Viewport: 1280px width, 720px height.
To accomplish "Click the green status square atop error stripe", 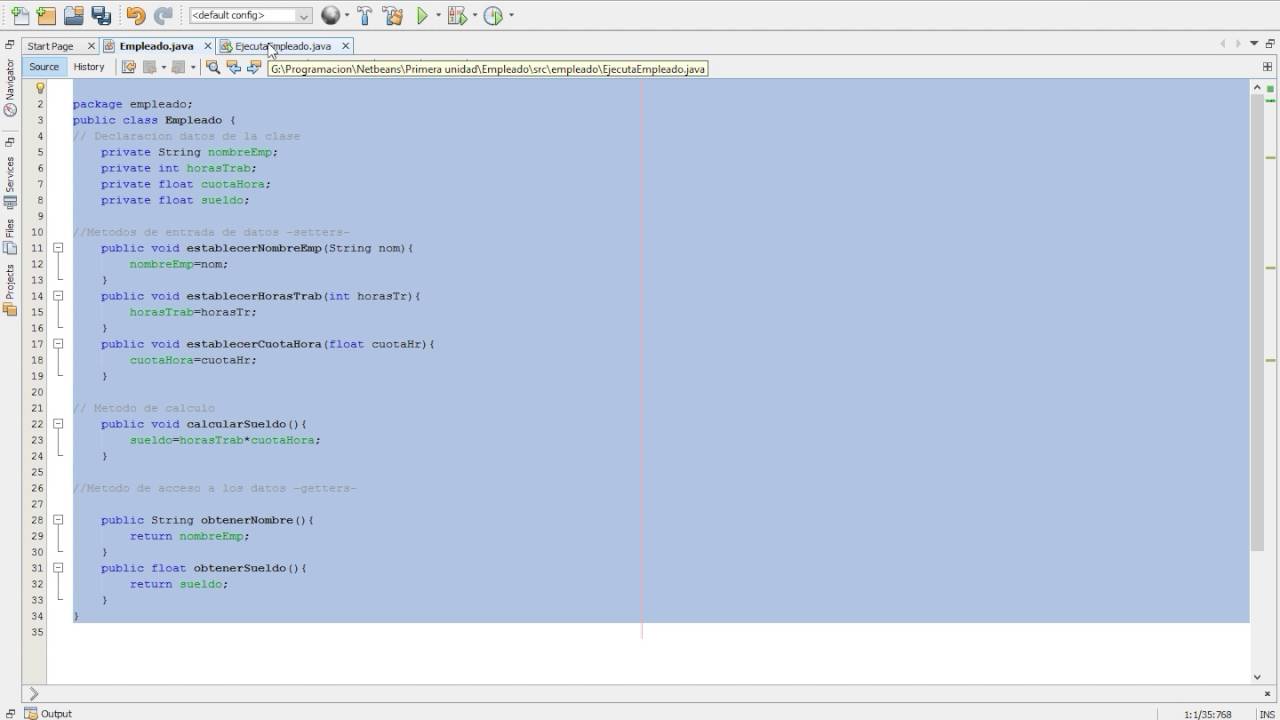I will pos(1271,88).
